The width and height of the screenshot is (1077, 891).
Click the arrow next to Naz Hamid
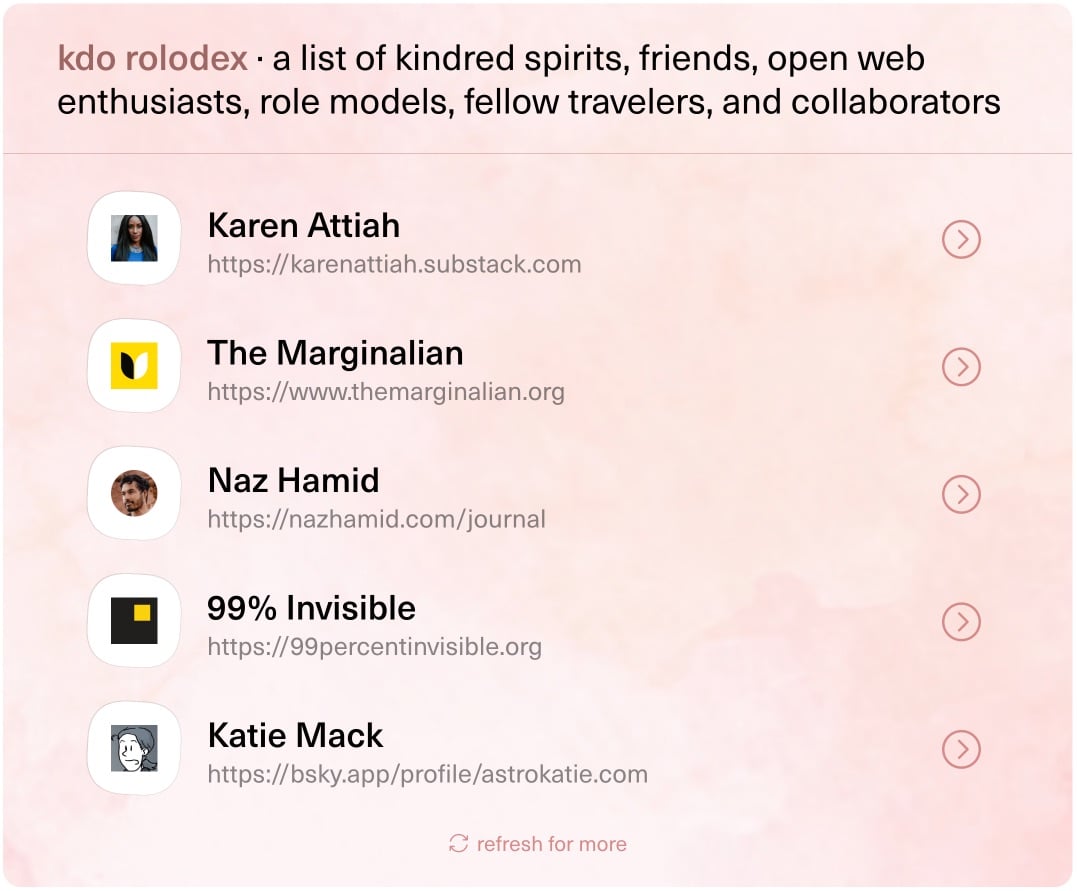pyautogui.click(x=961, y=494)
